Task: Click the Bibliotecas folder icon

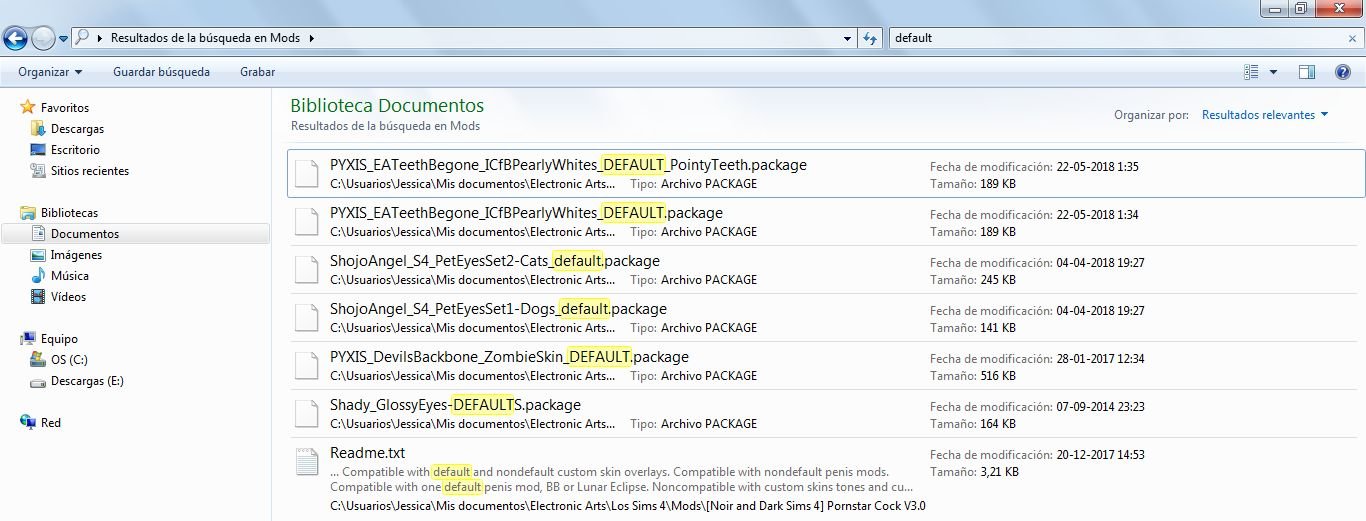Action: [28, 213]
